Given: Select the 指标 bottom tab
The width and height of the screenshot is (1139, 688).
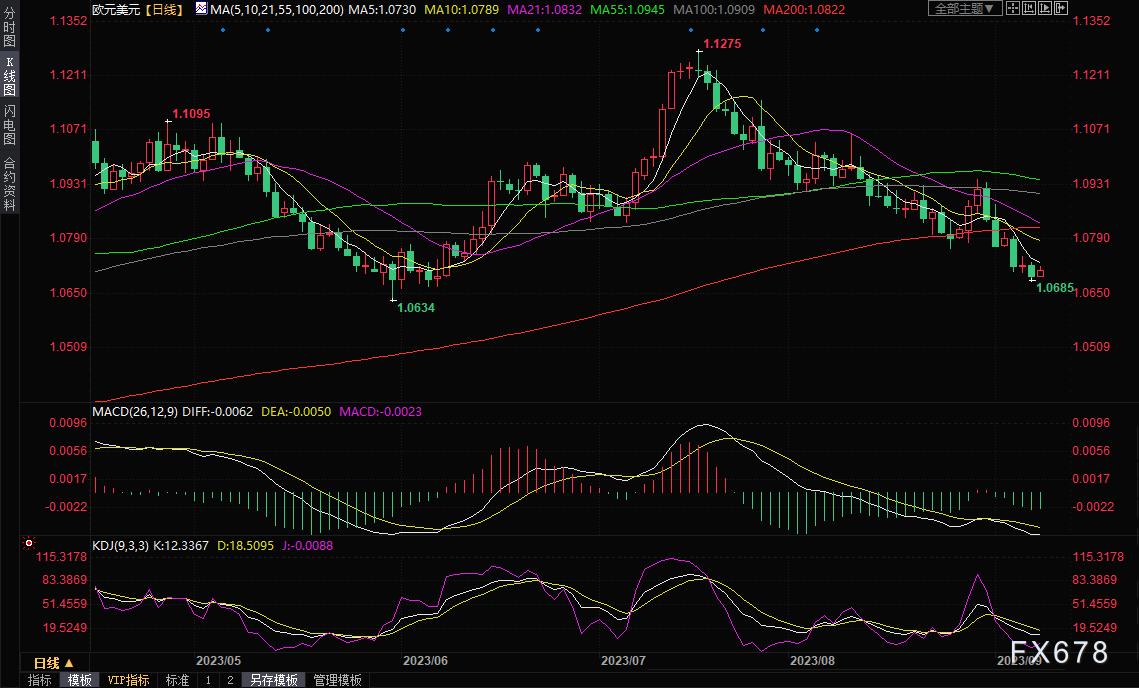Looking at the screenshot, I should (x=40, y=680).
